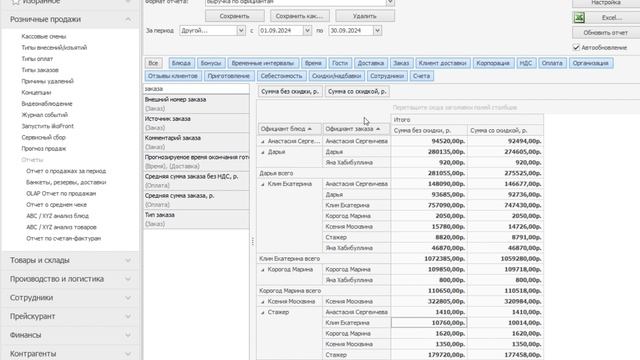Image resolution: width=640 pixels, height=360 pixels.
Task: Select the Корпорация filter tab
Action: [493, 63]
